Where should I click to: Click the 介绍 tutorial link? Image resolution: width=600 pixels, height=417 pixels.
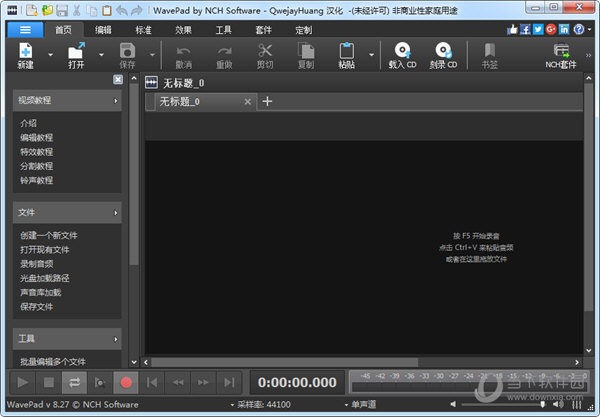tap(28, 123)
